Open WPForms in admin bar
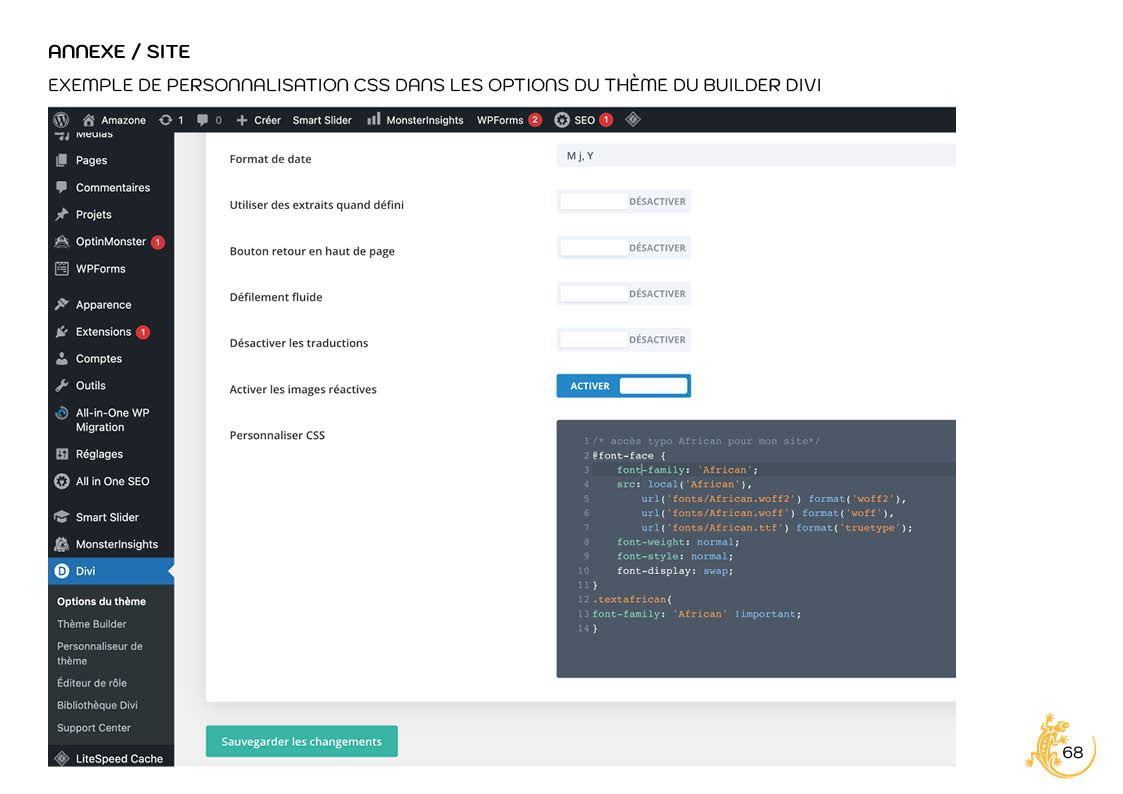 coord(500,120)
